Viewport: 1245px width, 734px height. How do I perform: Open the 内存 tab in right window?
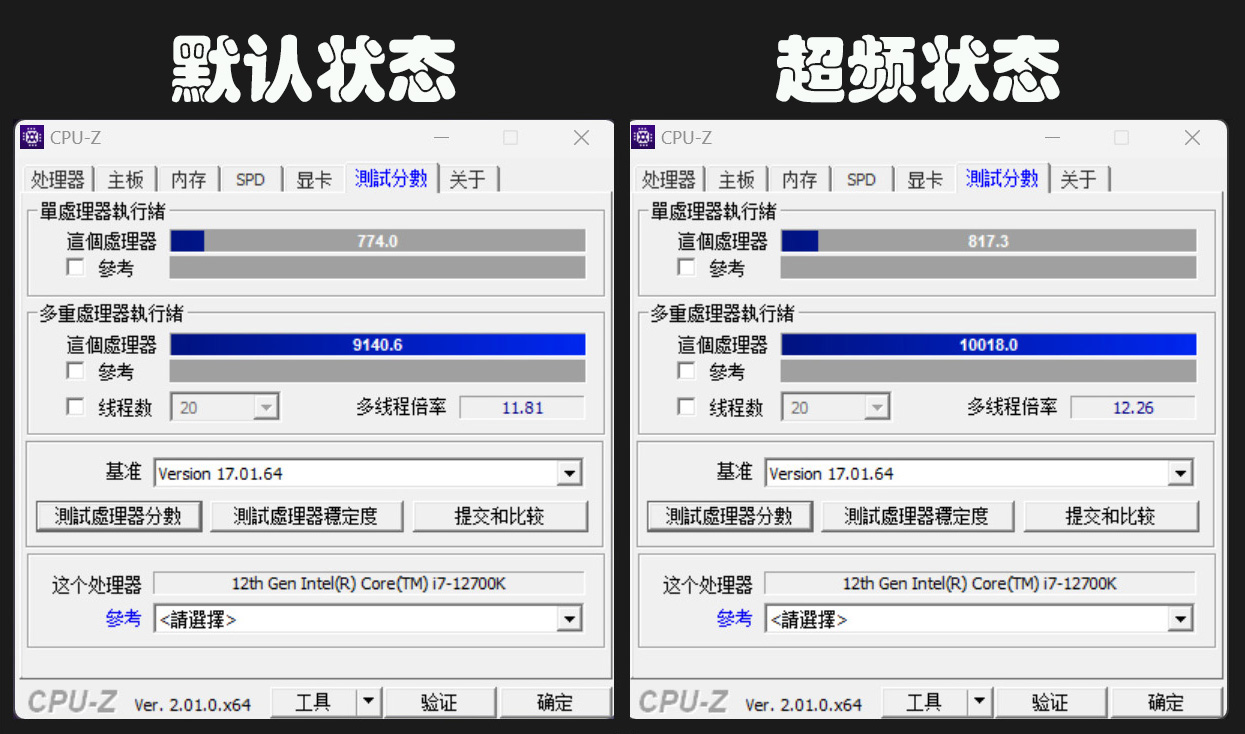799,180
